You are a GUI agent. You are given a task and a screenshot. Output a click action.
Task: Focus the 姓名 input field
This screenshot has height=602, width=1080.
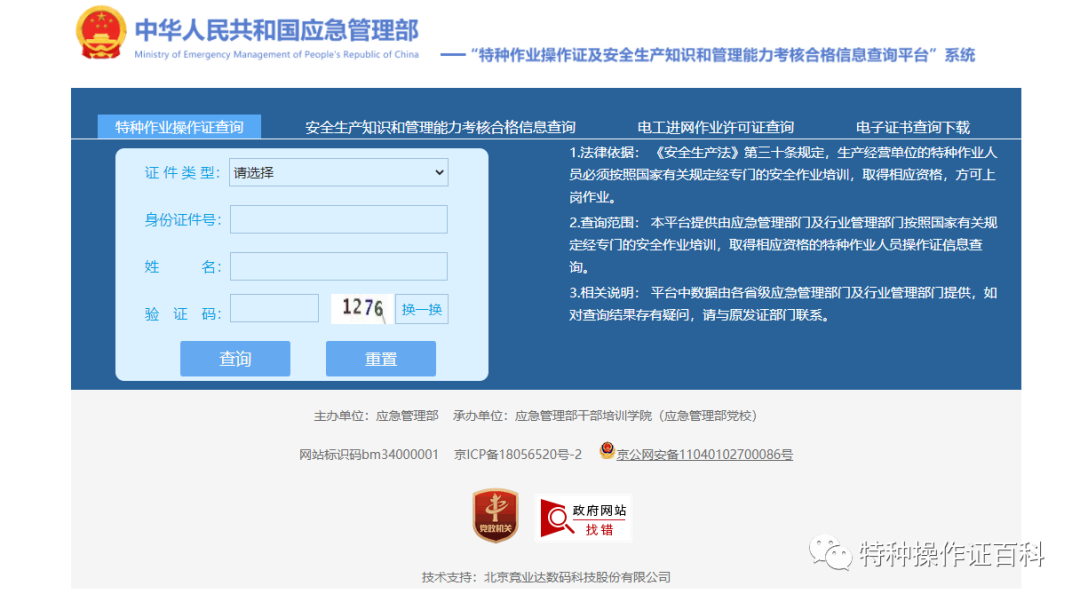339,266
